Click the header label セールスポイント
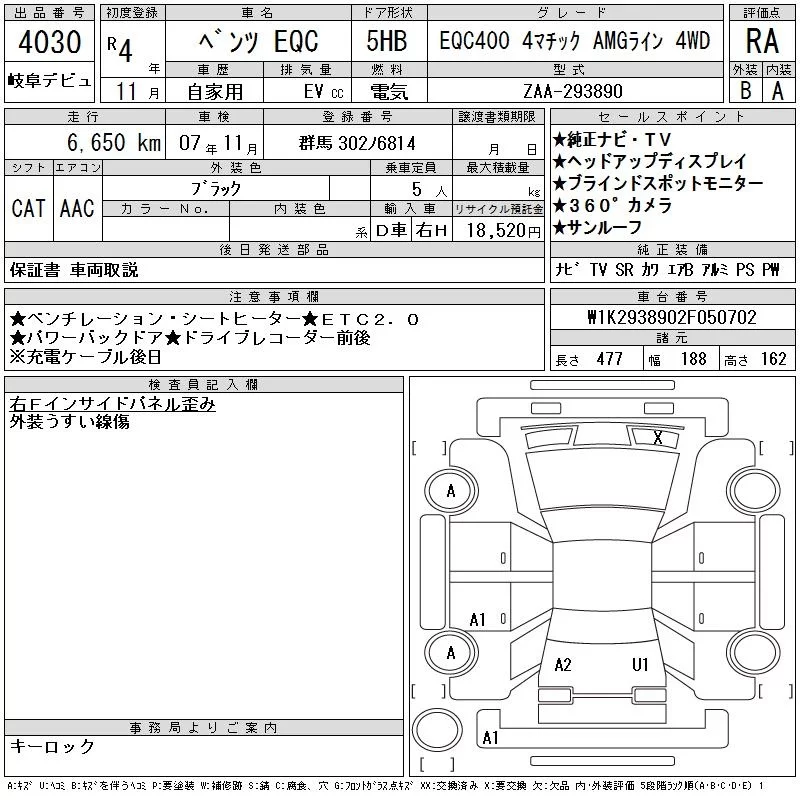 [x=672, y=117]
